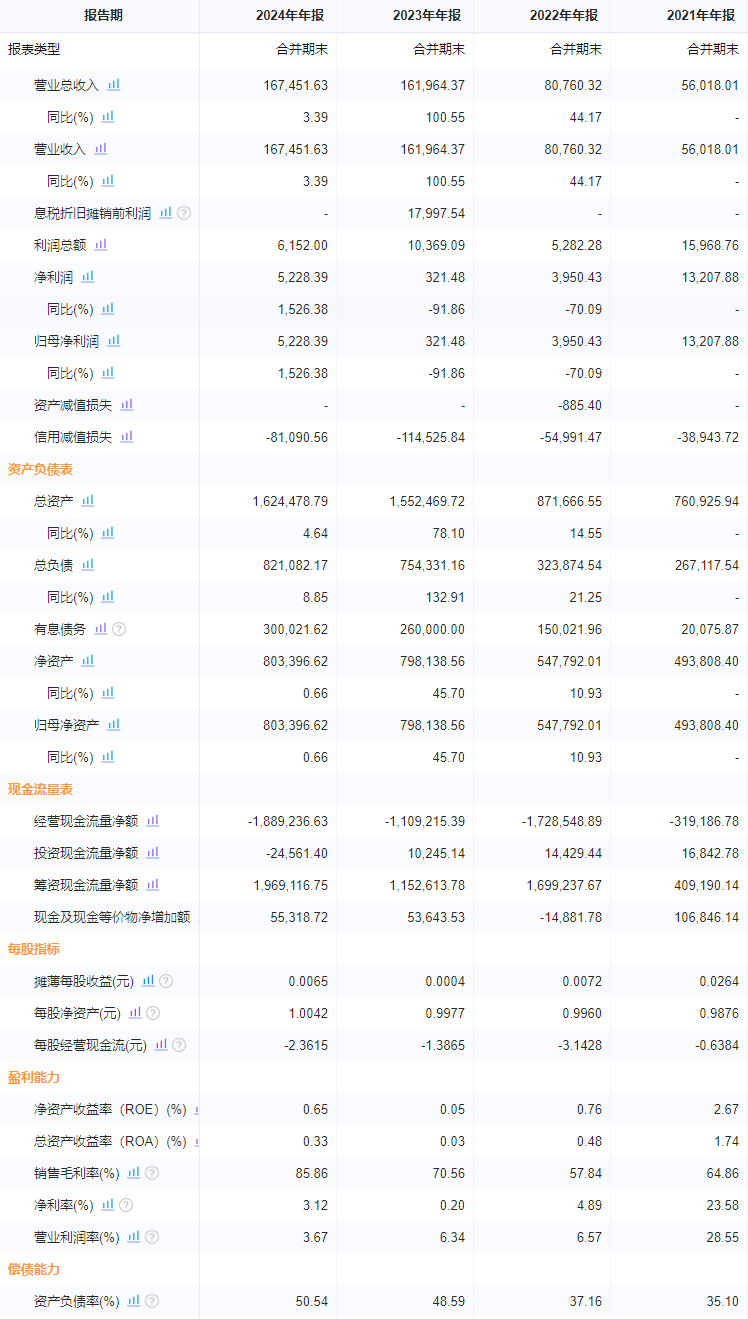The image size is (748, 1319).
Task: Open the trend chart for 利润总额
Action: [100, 245]
